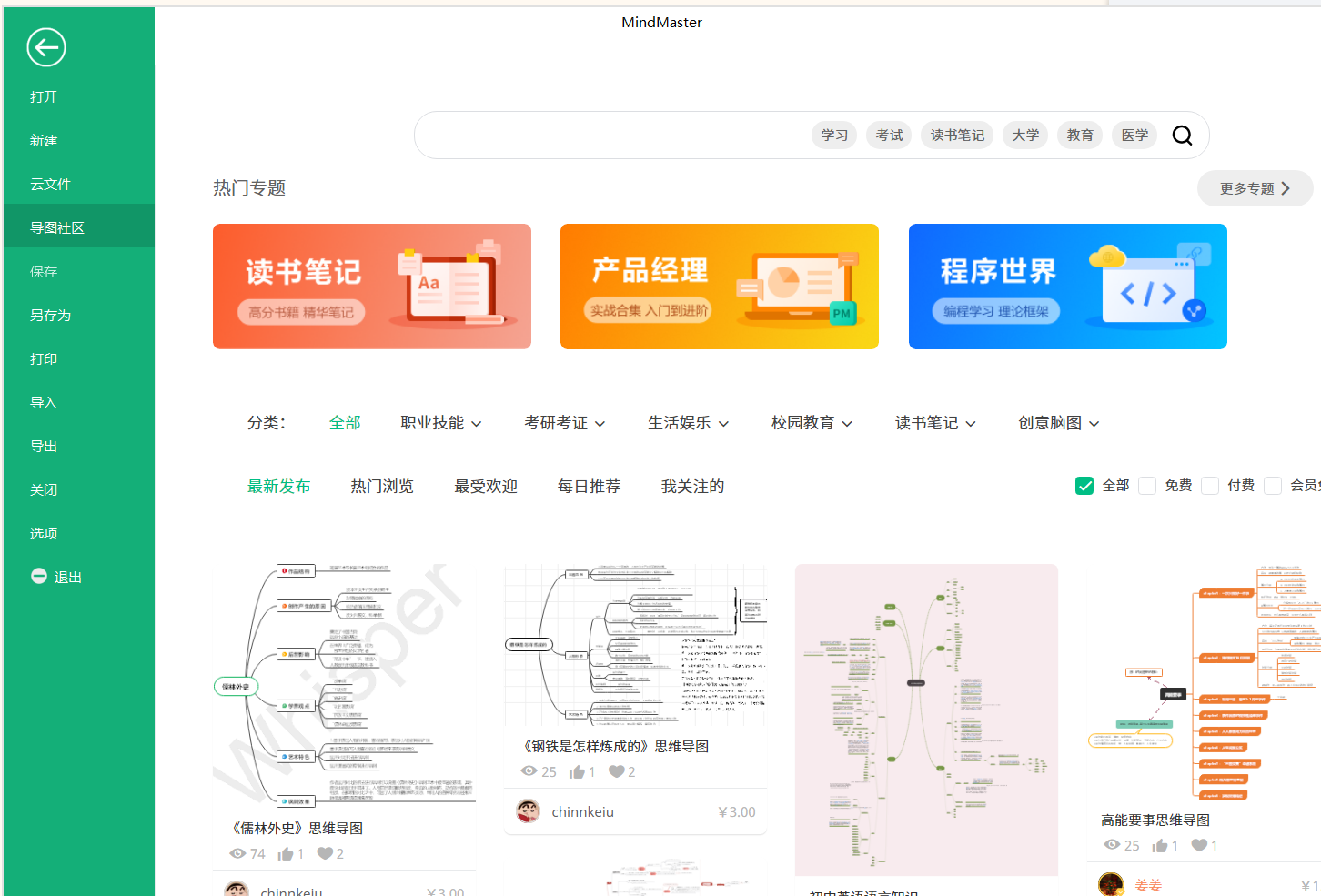The width and height of the screenshot is (1321, 896).
Task: Open the 考研考证 category dropdown
Action: point(565,422)
